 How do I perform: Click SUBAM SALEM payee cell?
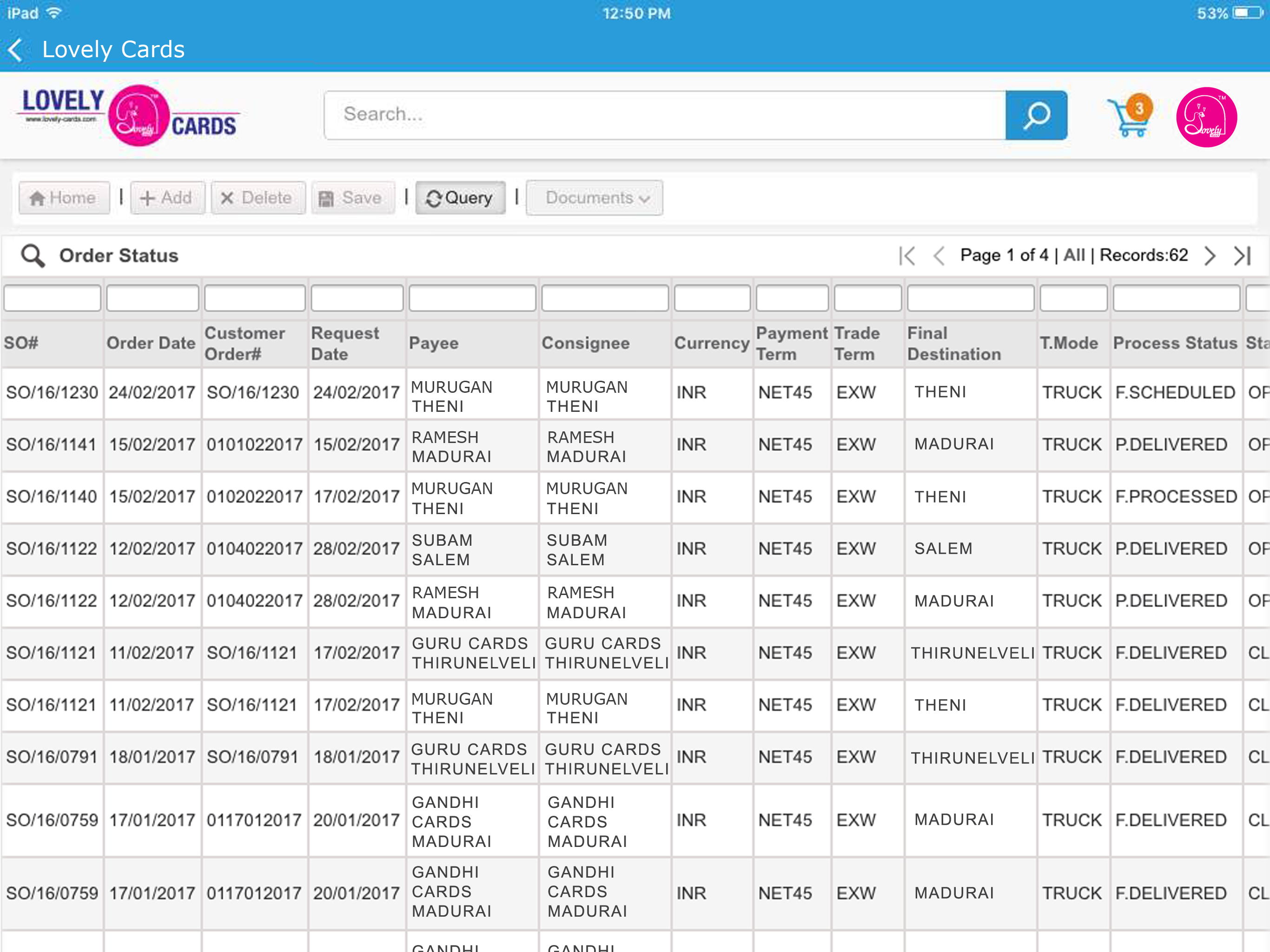(472, 549)
